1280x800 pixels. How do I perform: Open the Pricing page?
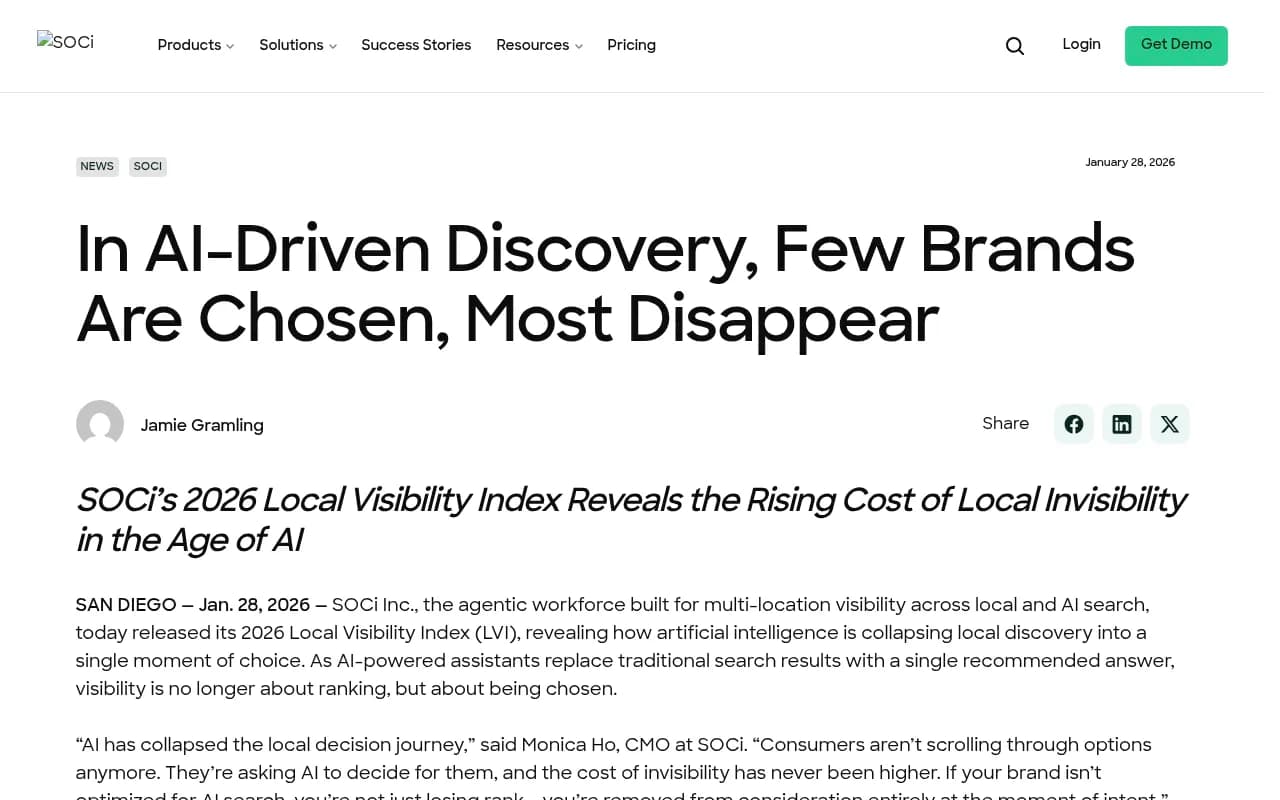point(631,45)
